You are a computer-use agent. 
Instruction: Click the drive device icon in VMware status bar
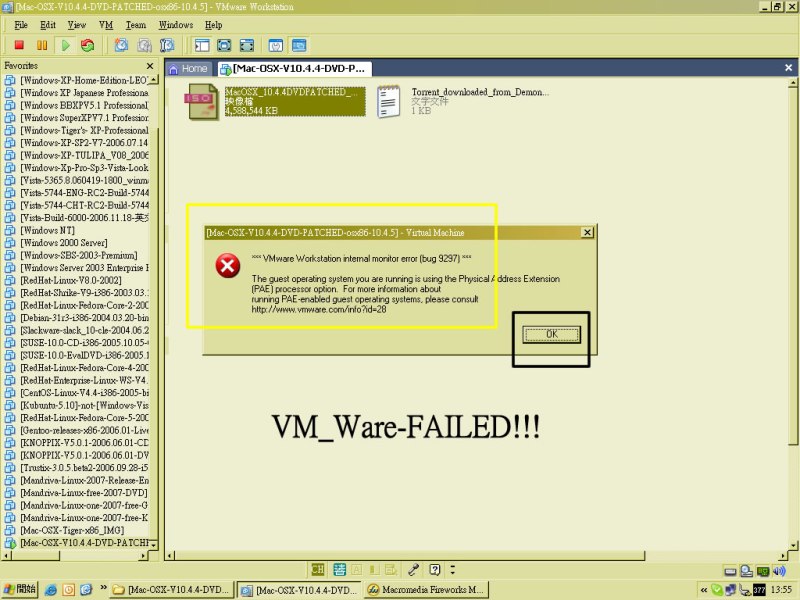[x=731, y=571]
